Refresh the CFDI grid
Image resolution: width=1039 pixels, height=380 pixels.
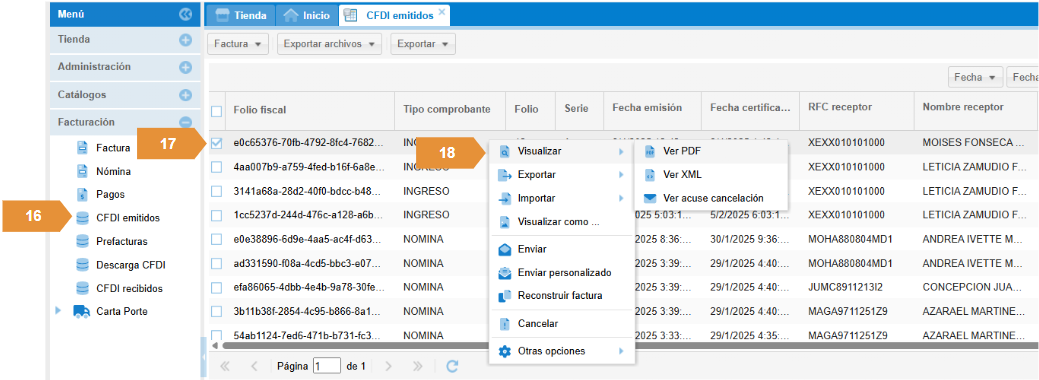(x=453, y=366)
